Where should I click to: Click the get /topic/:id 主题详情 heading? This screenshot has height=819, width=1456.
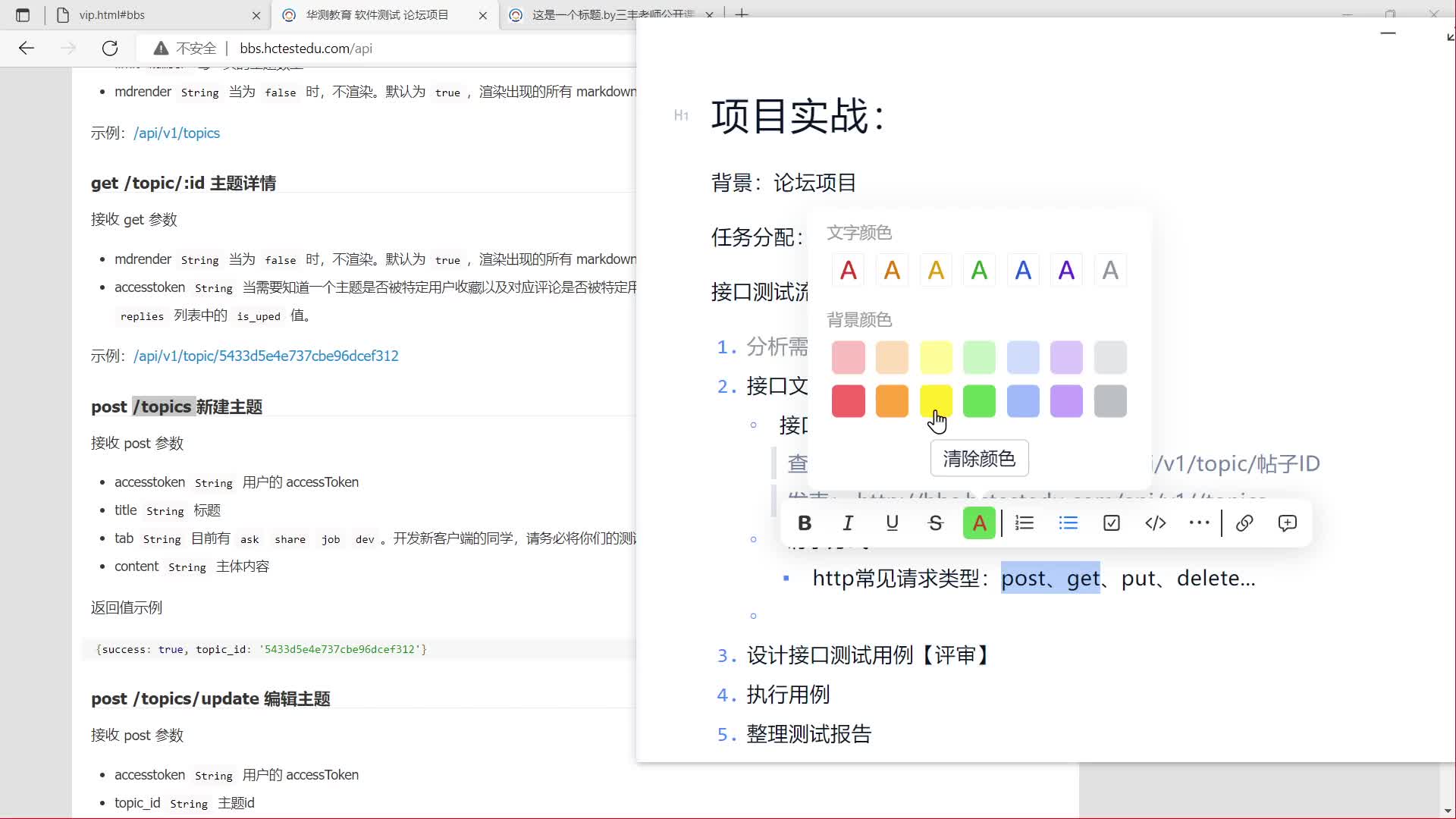point(184,184)
